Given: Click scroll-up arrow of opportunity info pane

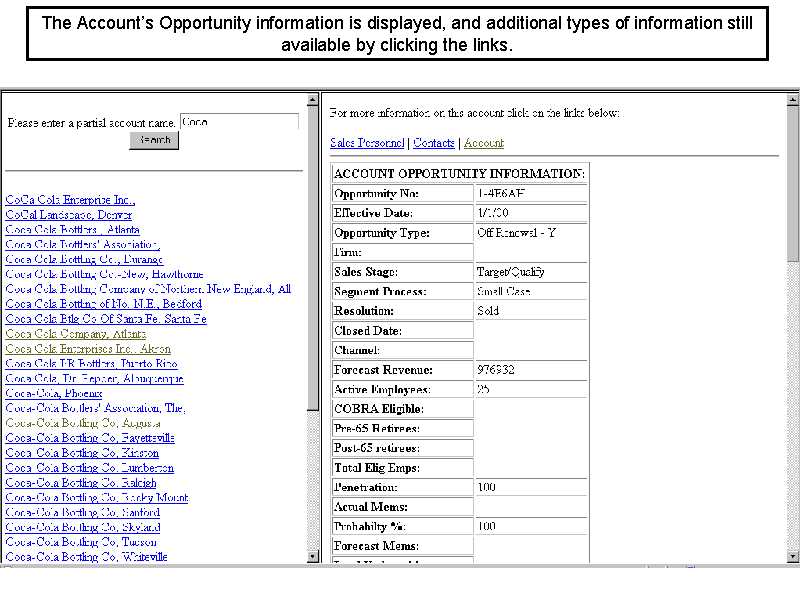Looking at the screenshot, I should [x=793, y=98].
